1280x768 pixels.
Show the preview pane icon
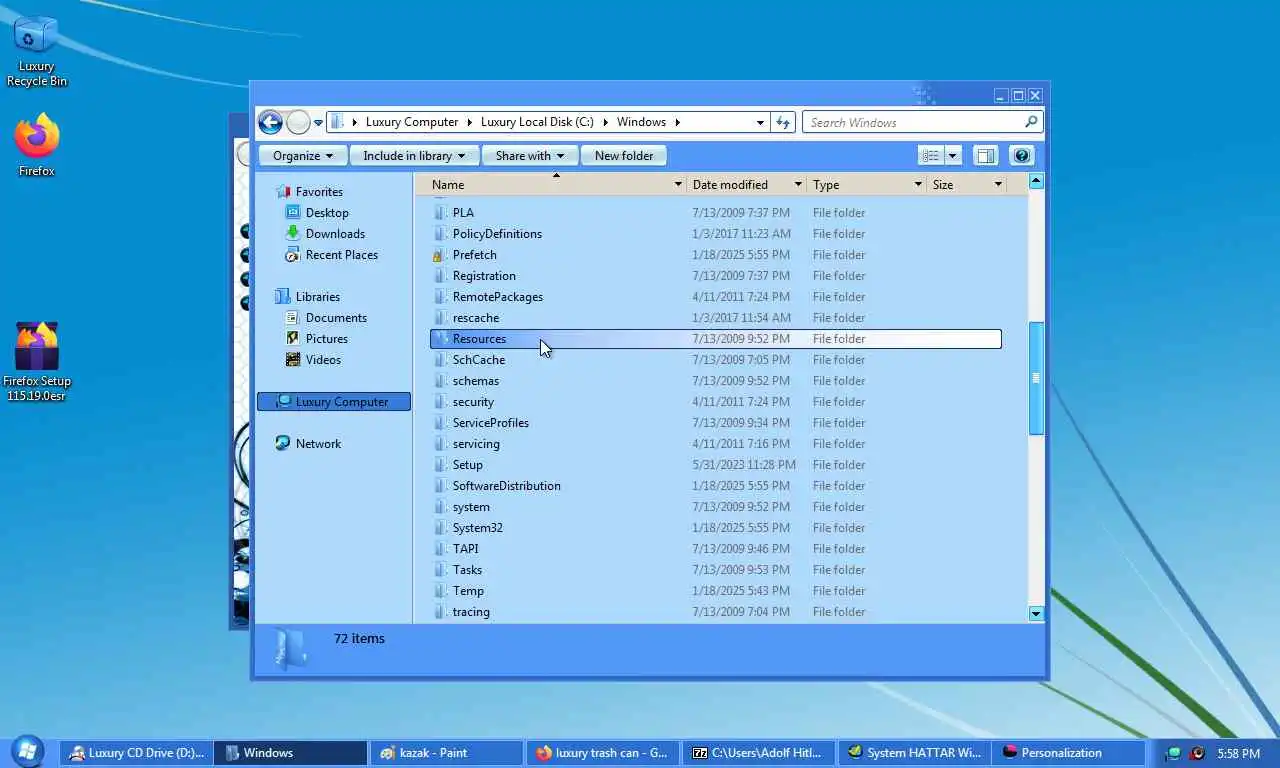985,156
